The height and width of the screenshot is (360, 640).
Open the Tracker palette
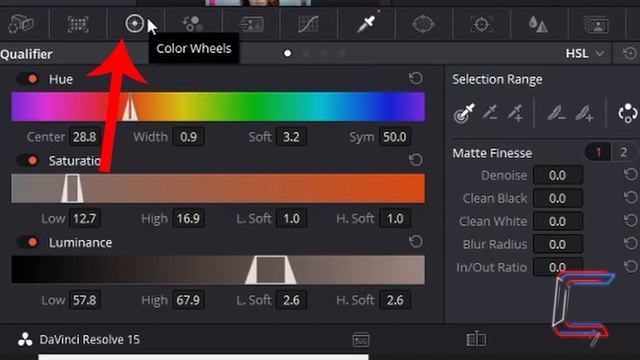(481, 24)
